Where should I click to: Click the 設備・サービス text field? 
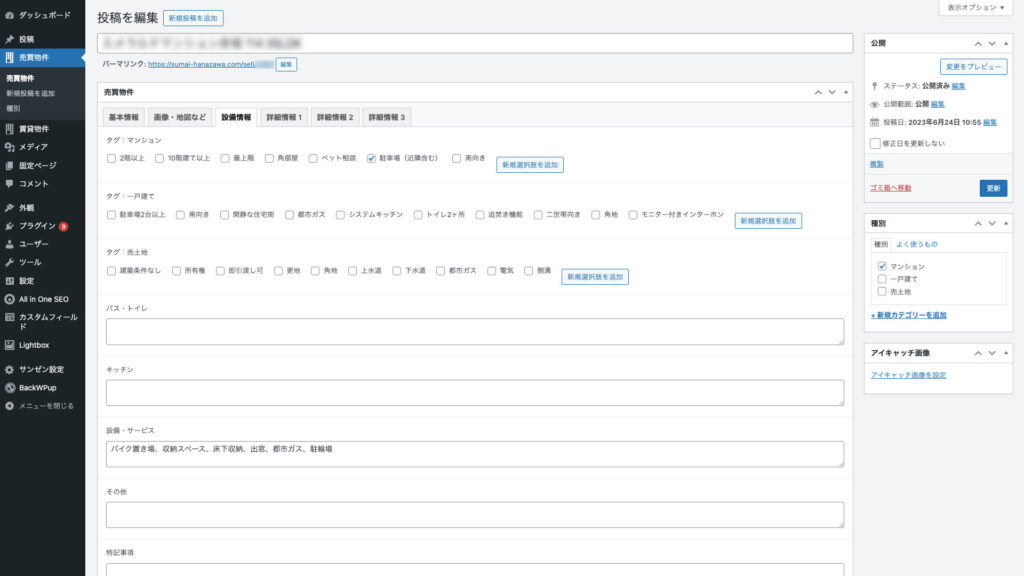tap(475, 454)
